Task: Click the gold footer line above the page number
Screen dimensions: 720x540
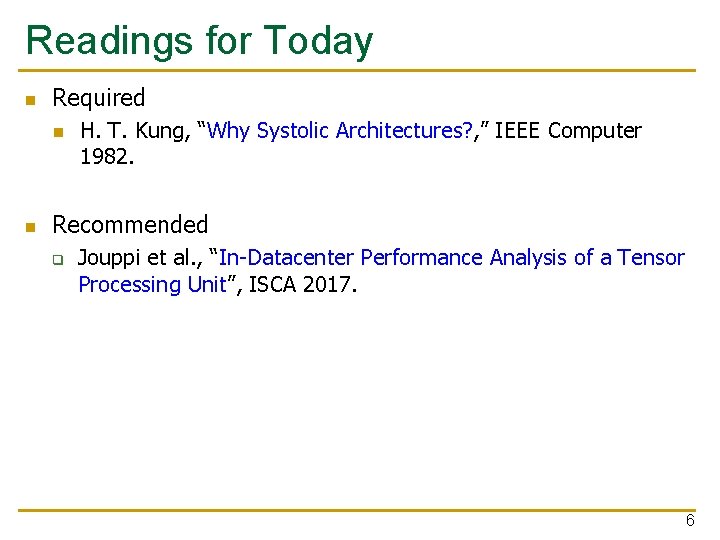Action: click(357, 510)
